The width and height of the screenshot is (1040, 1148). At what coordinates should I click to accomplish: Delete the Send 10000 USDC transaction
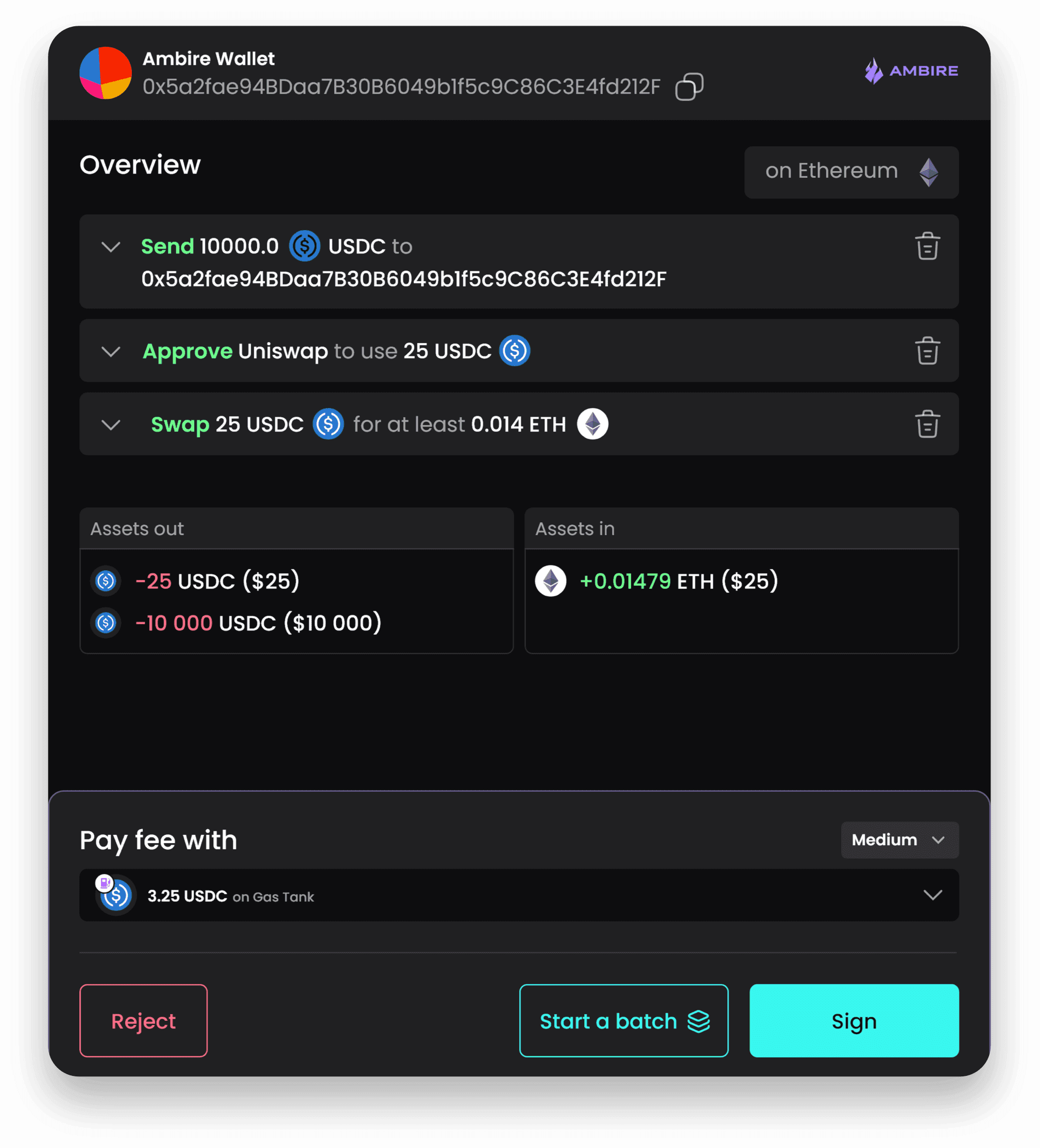pos(927,246)
